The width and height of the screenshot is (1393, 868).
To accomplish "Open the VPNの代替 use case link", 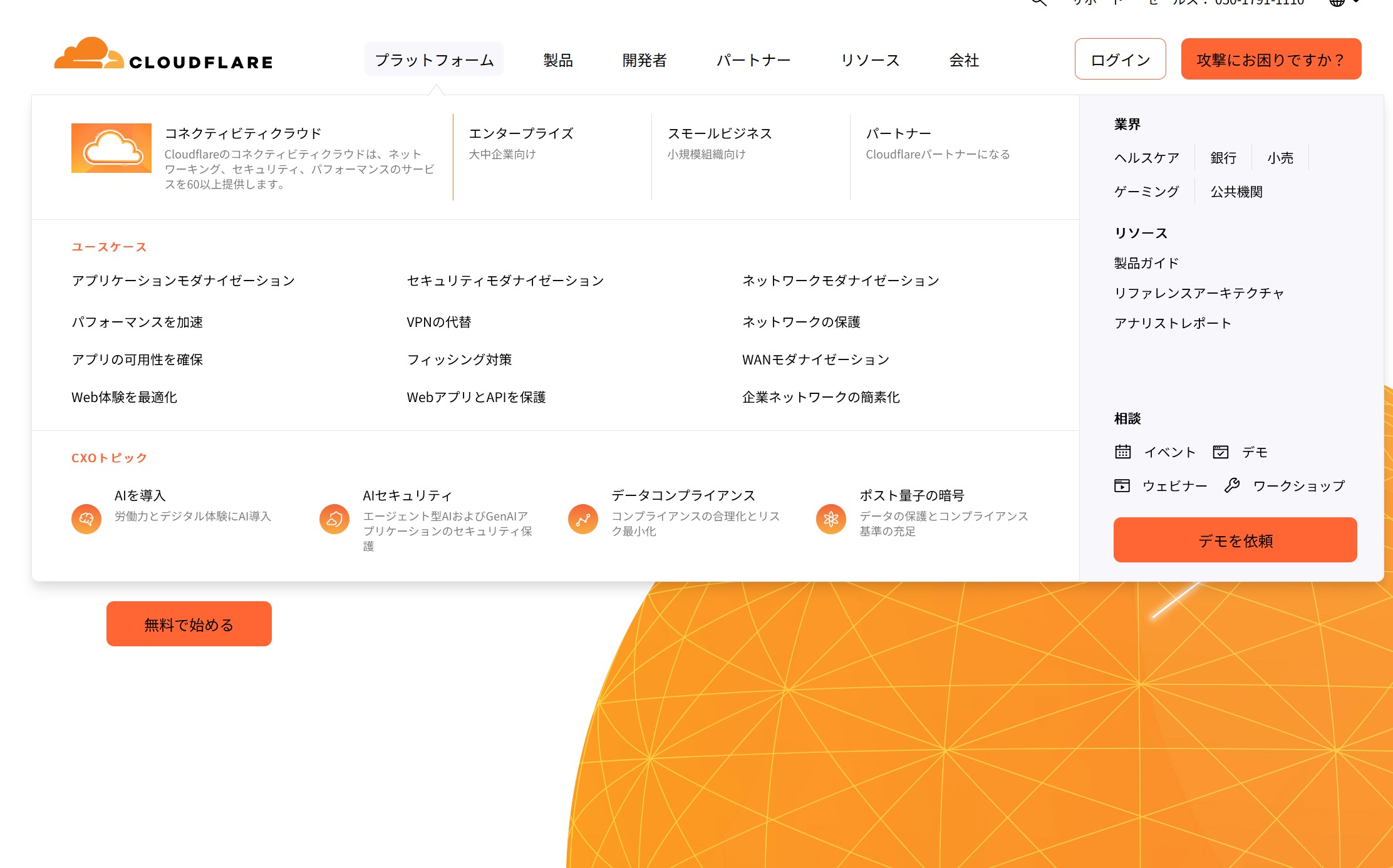I will pyautogui.click(x=438, y=322).
